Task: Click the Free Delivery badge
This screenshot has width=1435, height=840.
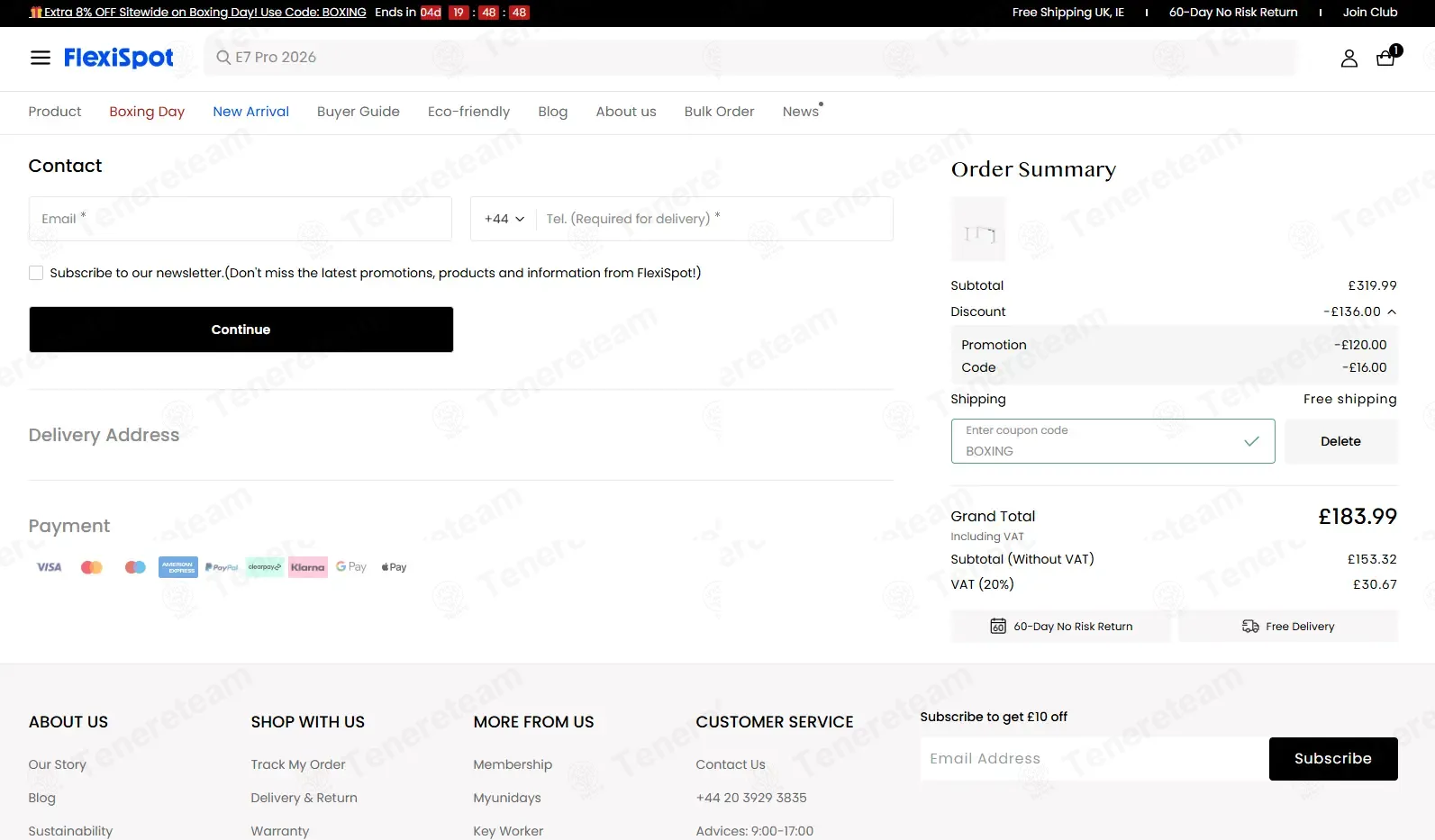Action: click(1288, 627)
